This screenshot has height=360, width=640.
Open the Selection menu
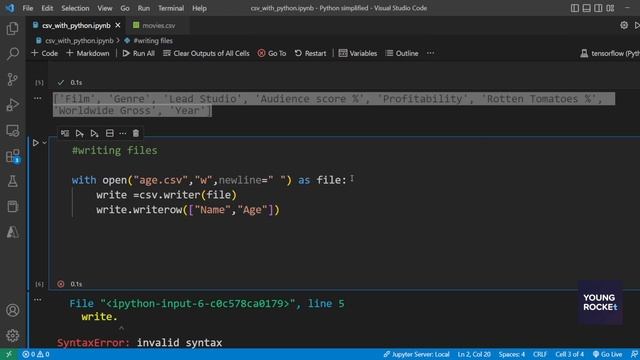pyautogui.click(x=75, y=8)
